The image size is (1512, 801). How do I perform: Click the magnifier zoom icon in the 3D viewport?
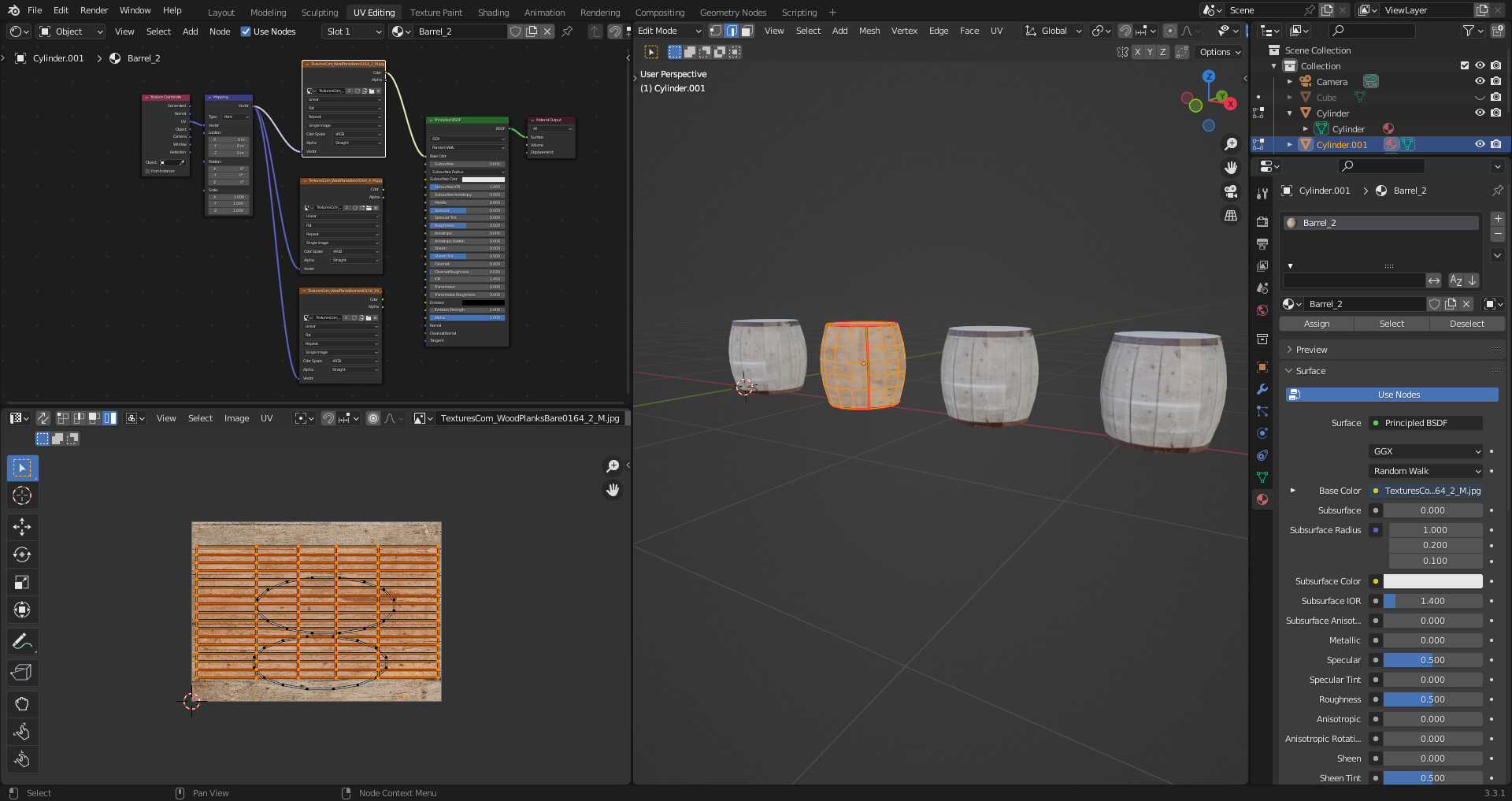[1231, 143]
